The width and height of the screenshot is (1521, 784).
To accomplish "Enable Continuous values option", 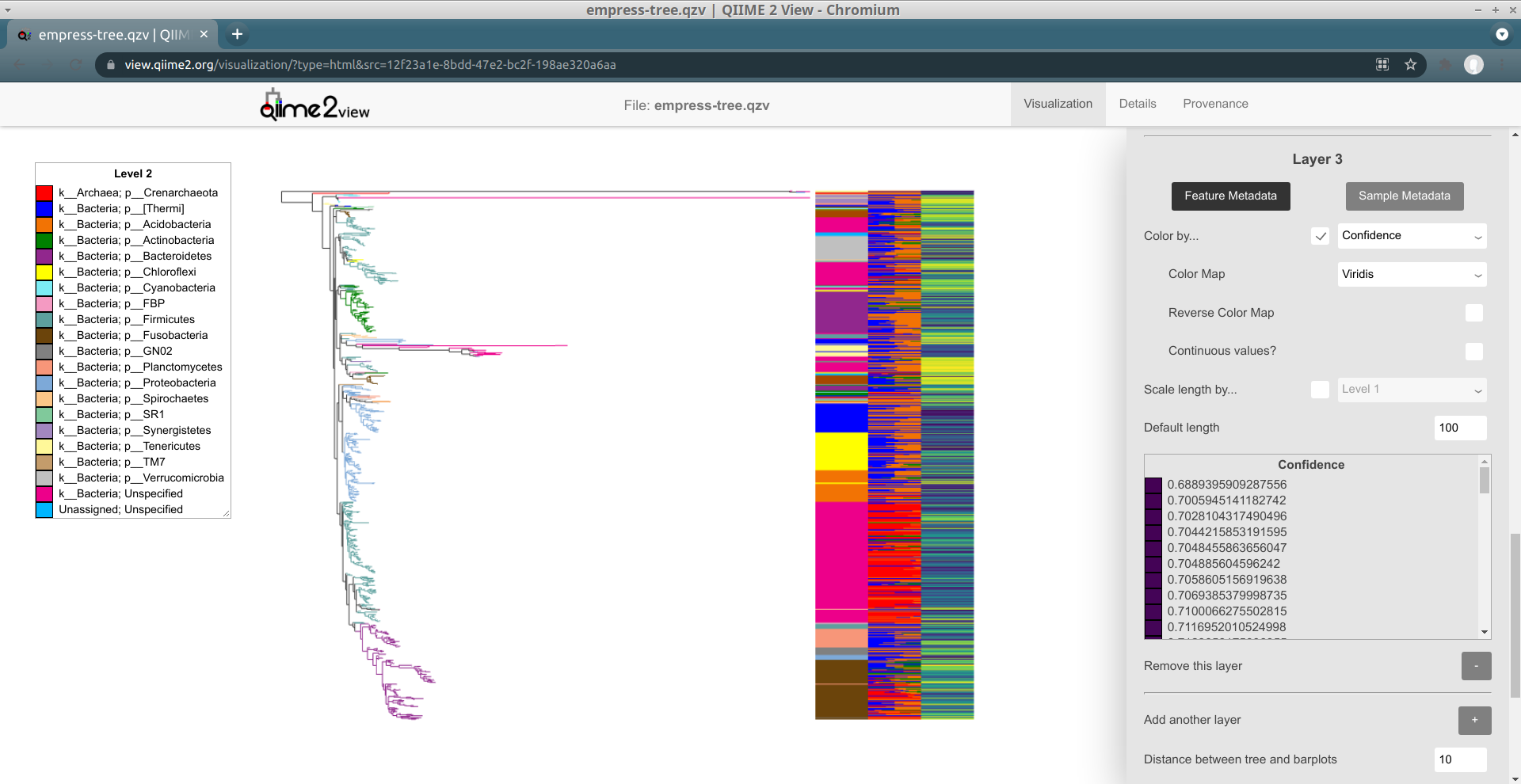I will coord(1473,352).
